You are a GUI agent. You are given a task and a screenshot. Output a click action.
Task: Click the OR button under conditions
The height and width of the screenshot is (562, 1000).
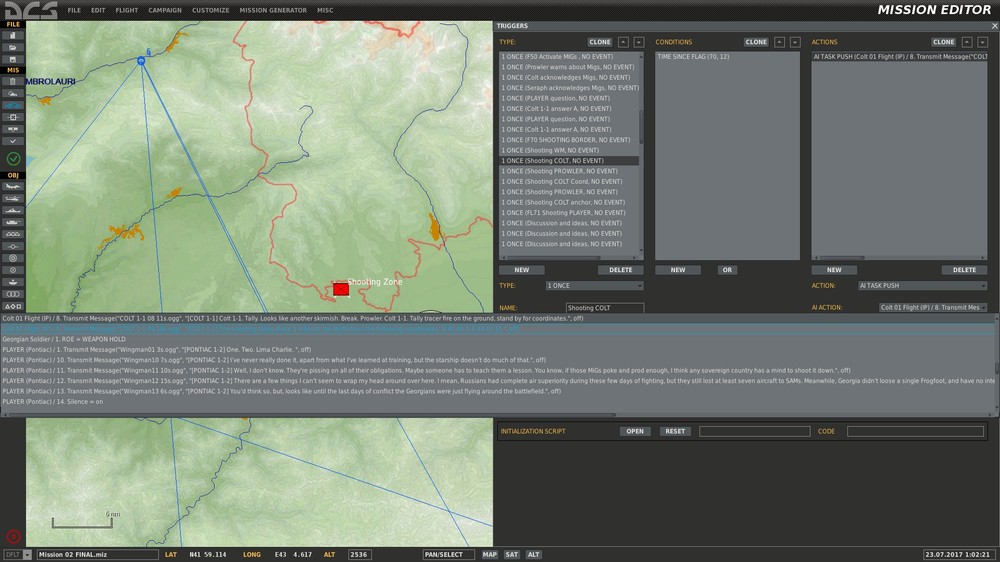pyautogui.click(x=727, y=270)
